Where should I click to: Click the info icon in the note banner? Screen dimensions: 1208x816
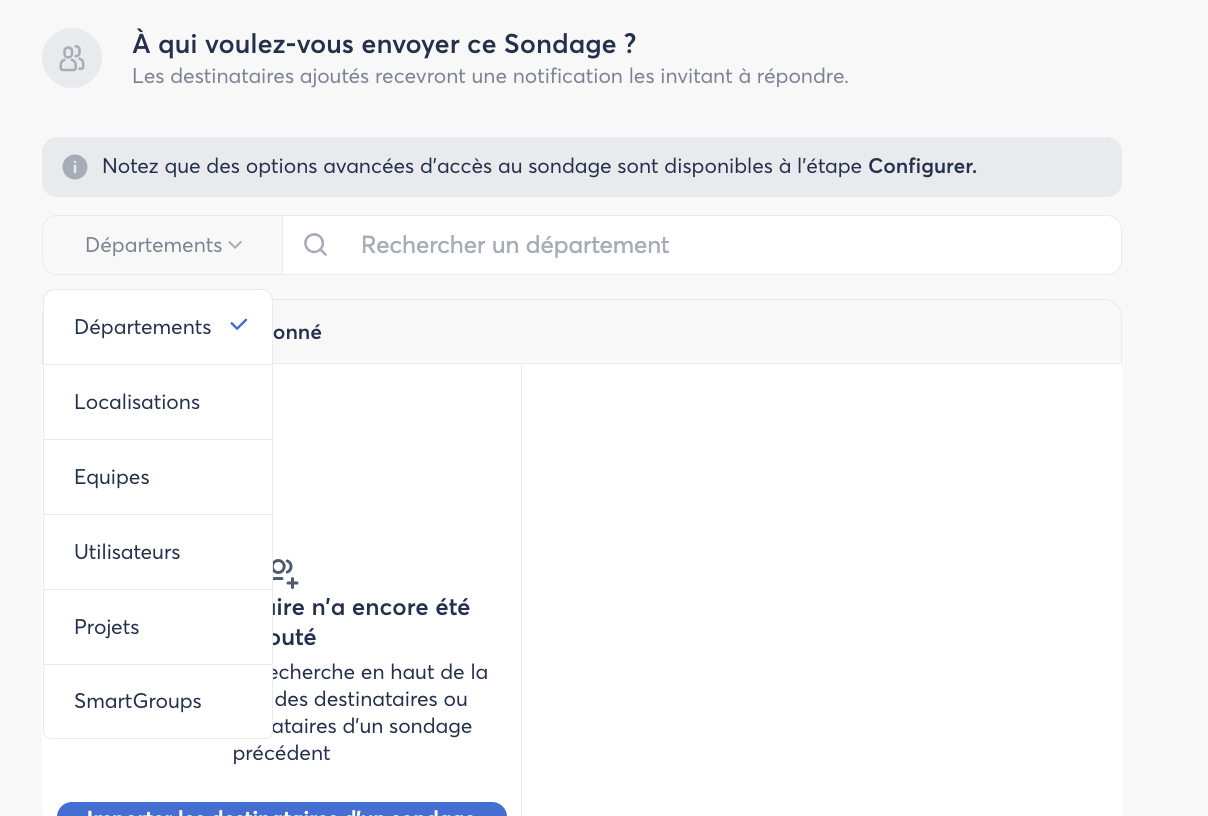tap(74, 167)
